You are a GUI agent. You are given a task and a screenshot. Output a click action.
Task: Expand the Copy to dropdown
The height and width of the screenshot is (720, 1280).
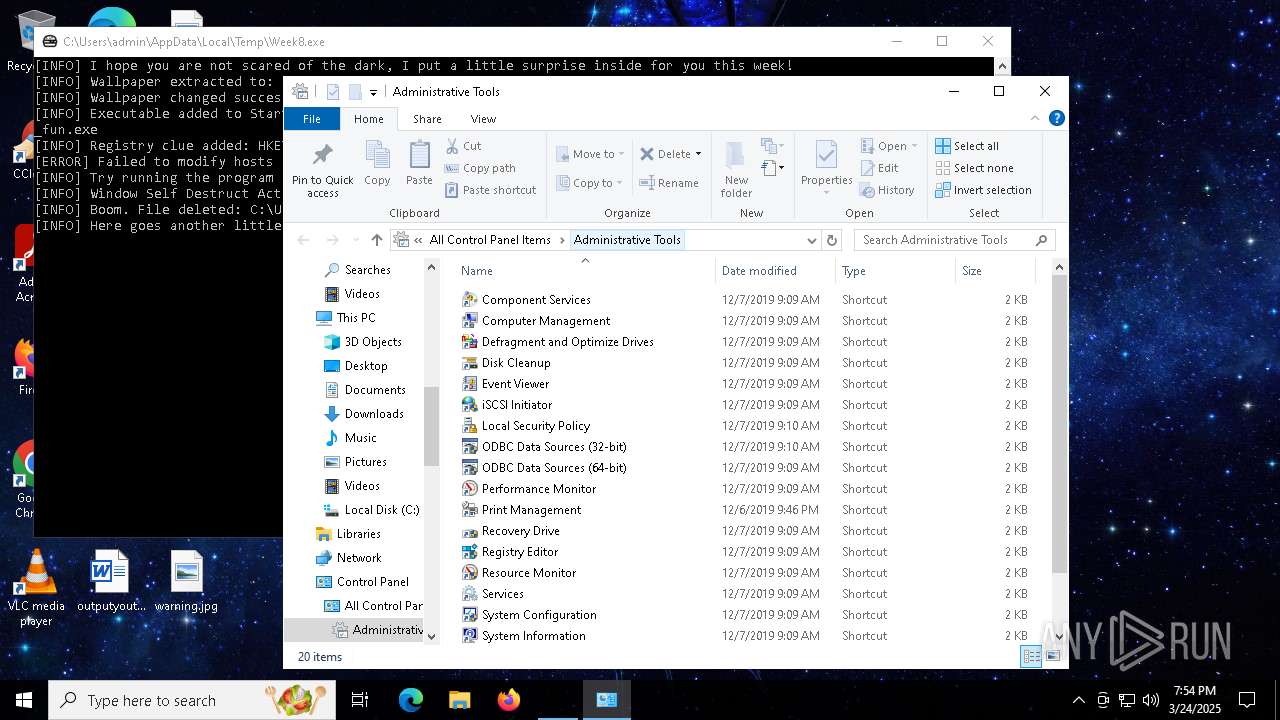[x=619, y=183]
